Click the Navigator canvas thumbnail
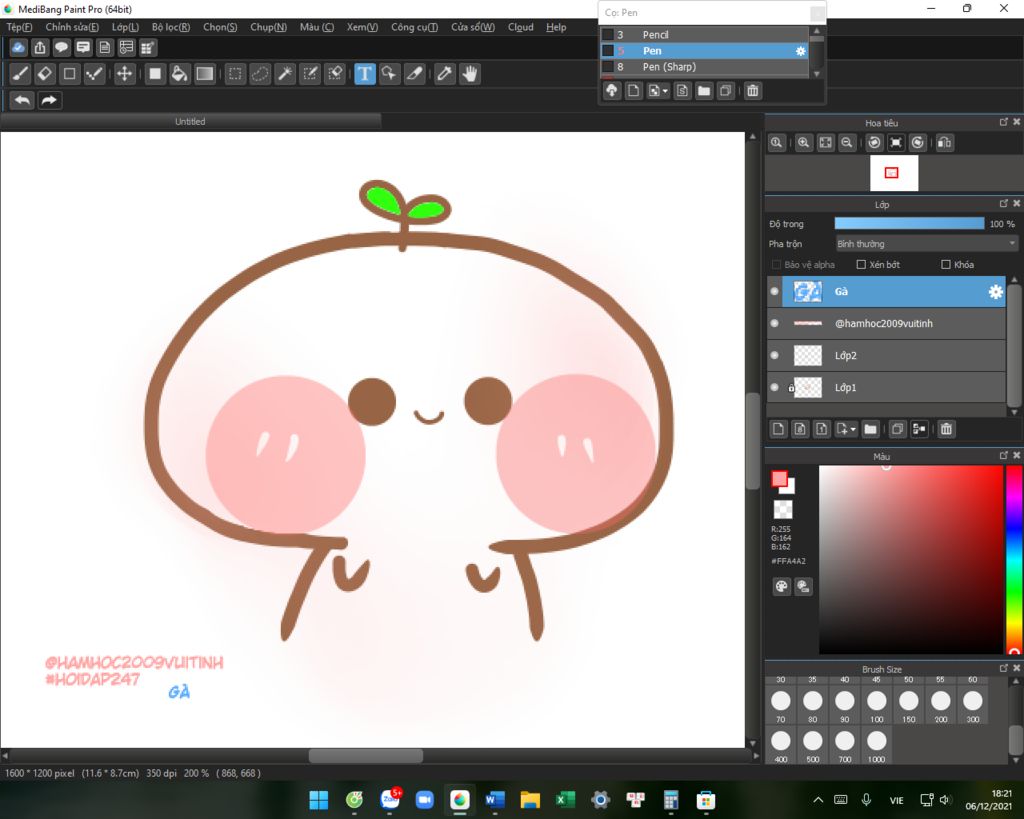1024x819 pixels. tap(894, 173)
